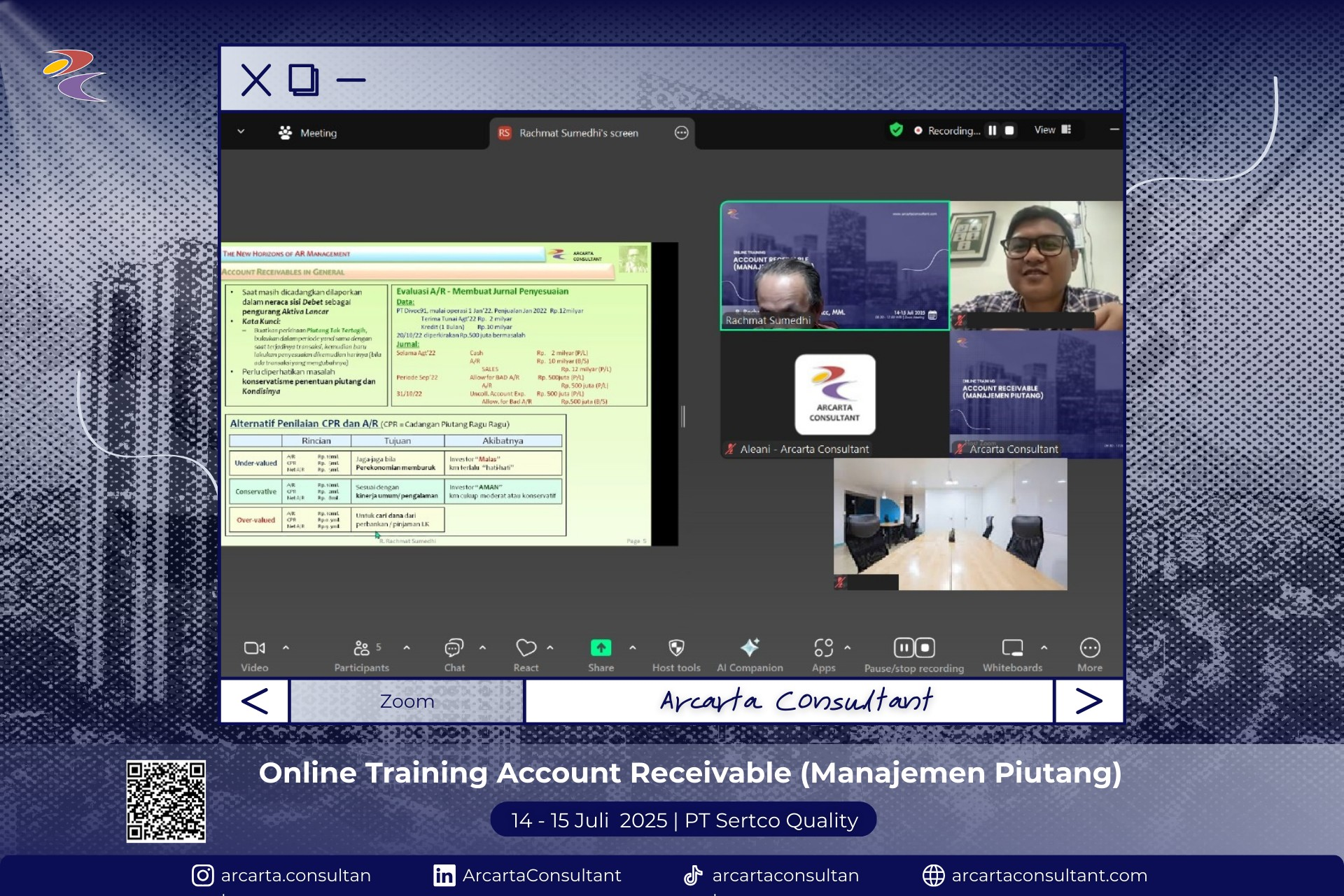Expand the Participants options arrow
The width and height of the screenshot is (1344, 896).
407,648
